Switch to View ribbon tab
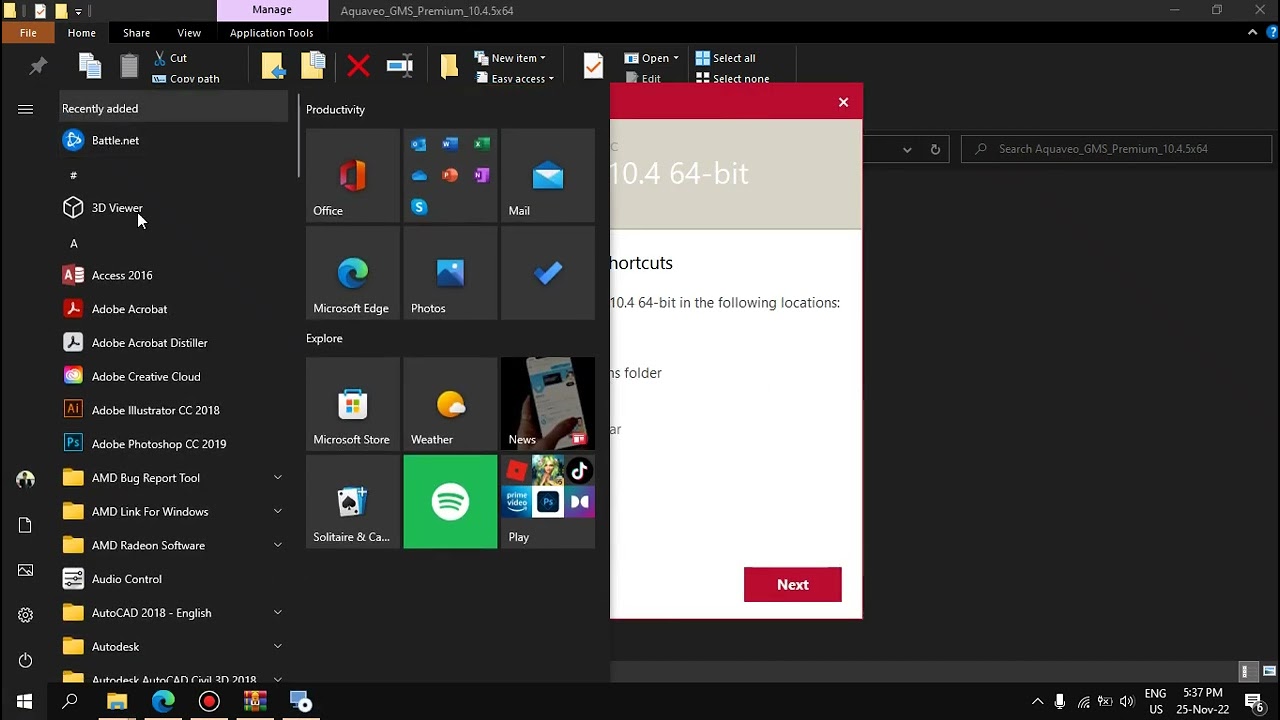 189,33
